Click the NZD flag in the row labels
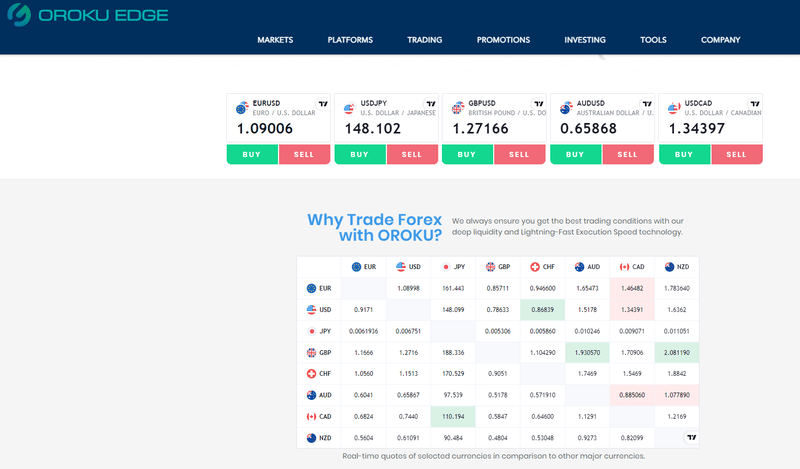The width and height of the screenshot is (800, 469). pyautogui.click(x=312, y=439)
